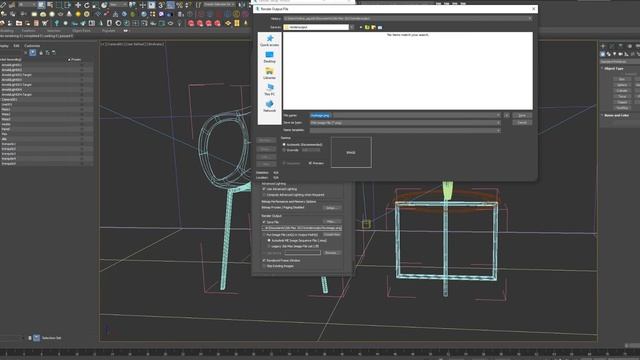Select the Select and Move tool

tap(78, 5)
